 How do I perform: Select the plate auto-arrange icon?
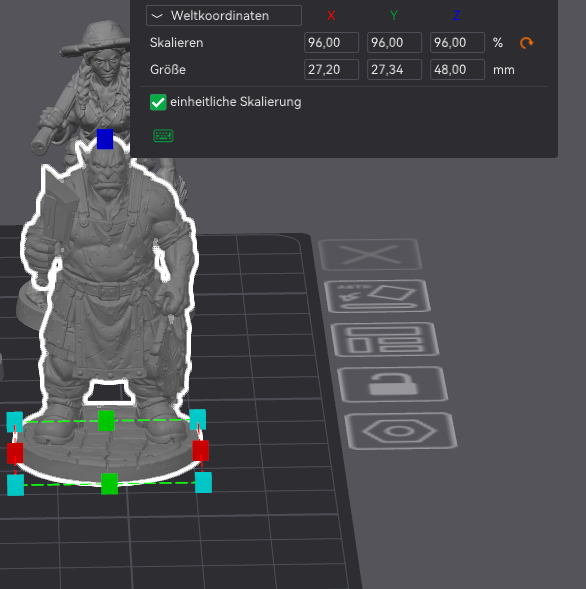pos(378,296)
